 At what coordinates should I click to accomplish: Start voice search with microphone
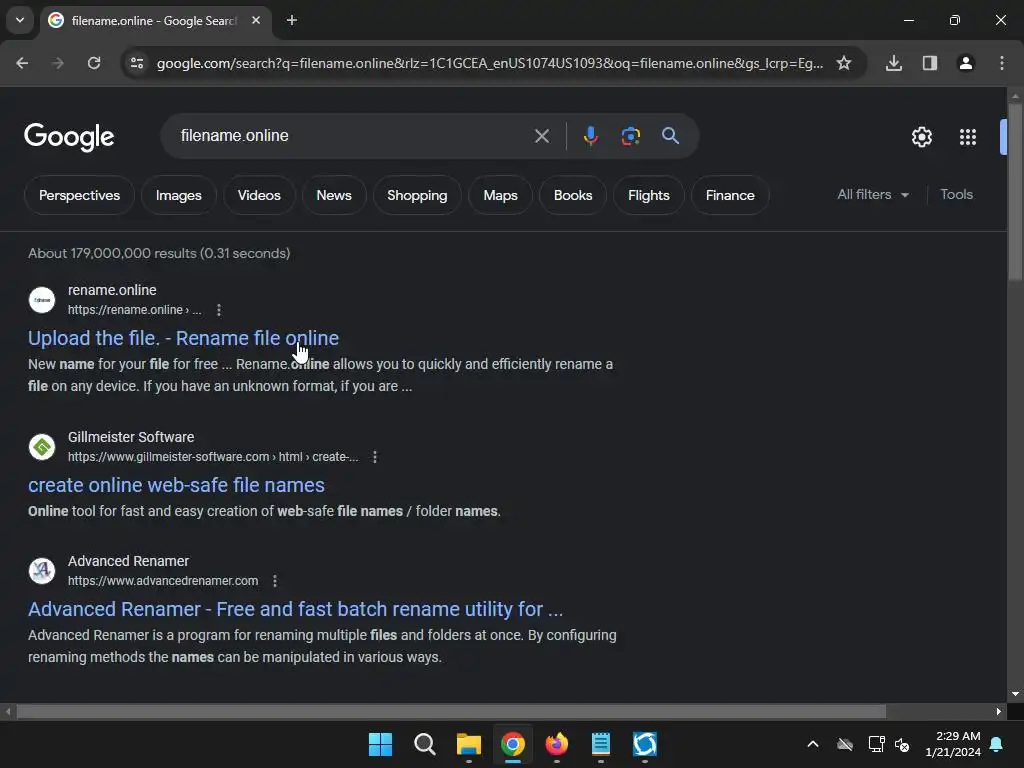pyautogui.click(x=590, y=136)
